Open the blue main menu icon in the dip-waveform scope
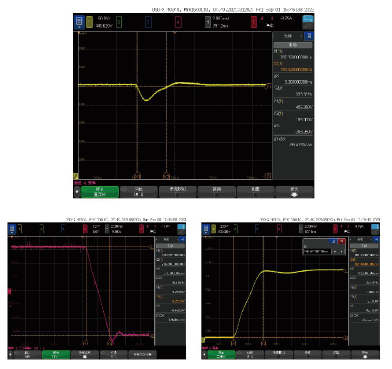This screenshot has width=392, height=369. (x=79, y=22)
